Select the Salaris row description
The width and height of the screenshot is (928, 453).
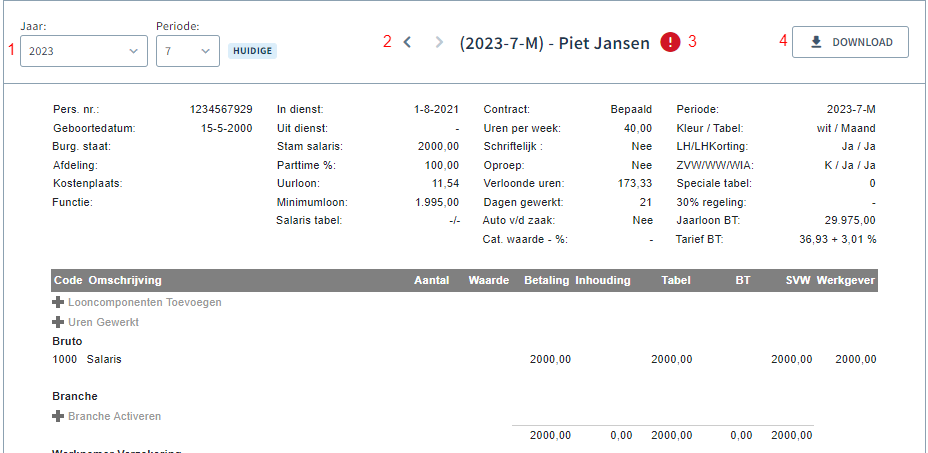(104, 359)
